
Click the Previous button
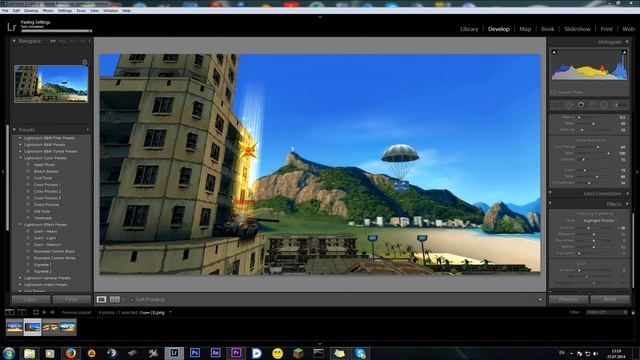568,300
